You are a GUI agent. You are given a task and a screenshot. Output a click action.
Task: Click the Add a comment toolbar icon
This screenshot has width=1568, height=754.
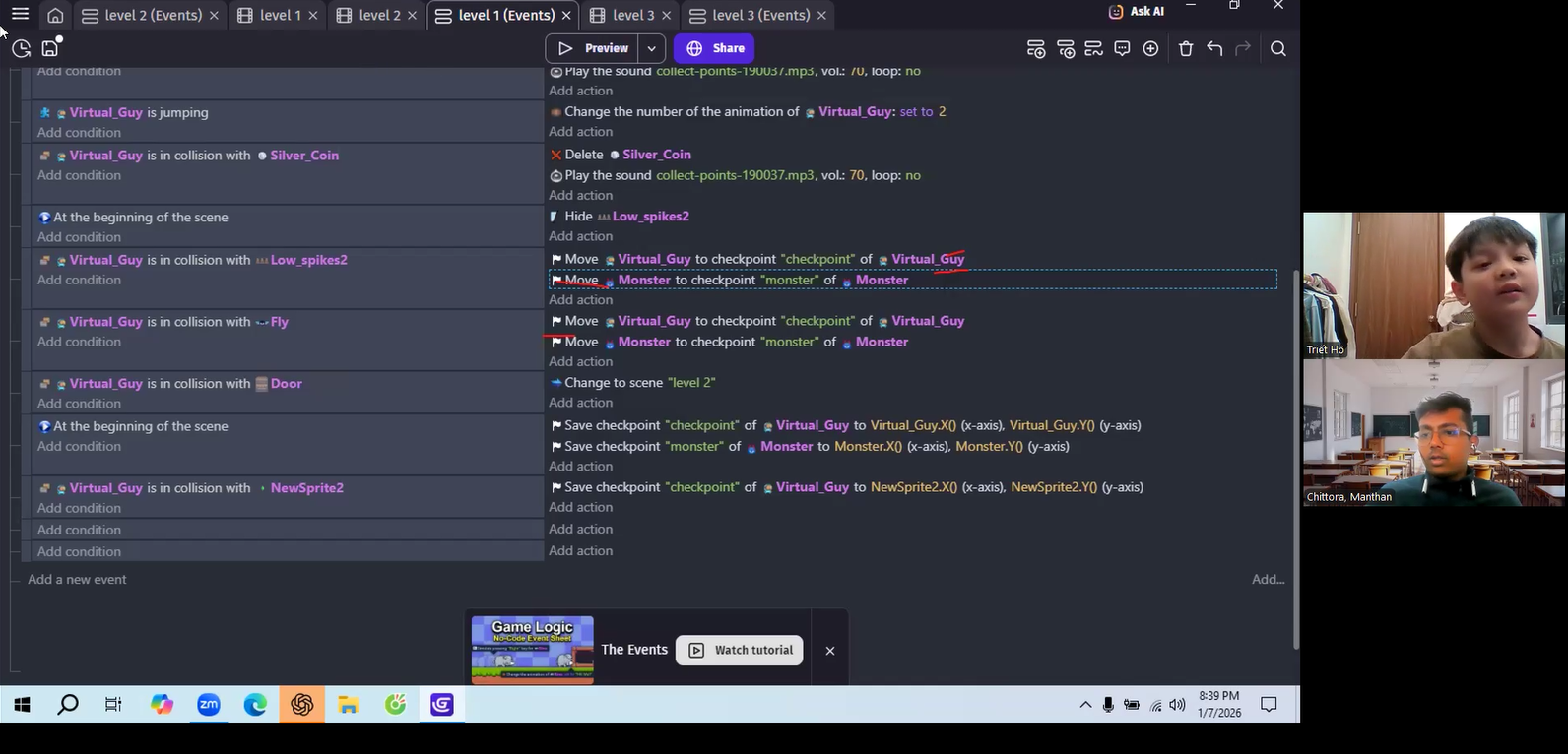[x=1122, y=49]
